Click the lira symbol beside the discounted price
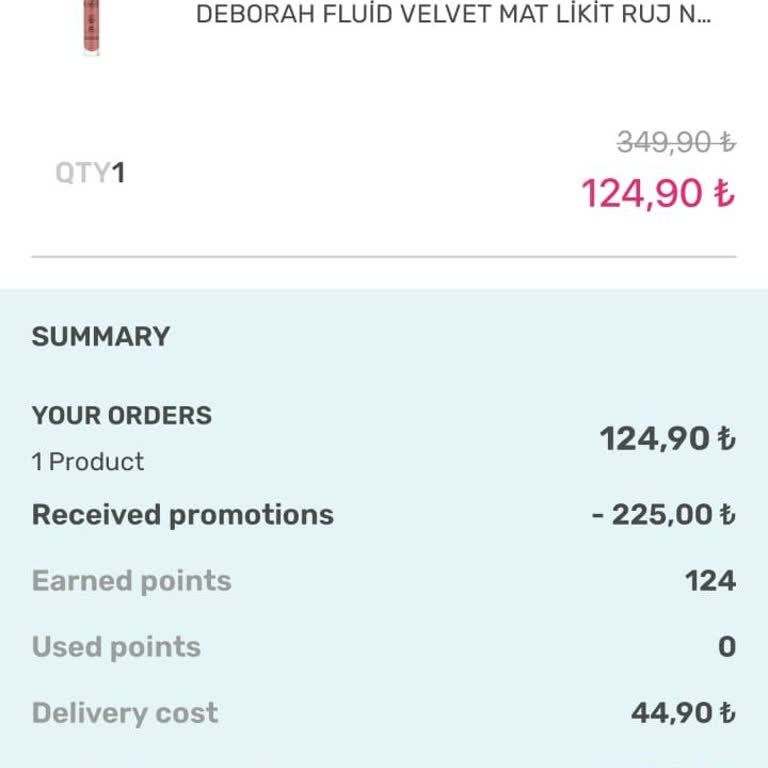 (725, 193)
